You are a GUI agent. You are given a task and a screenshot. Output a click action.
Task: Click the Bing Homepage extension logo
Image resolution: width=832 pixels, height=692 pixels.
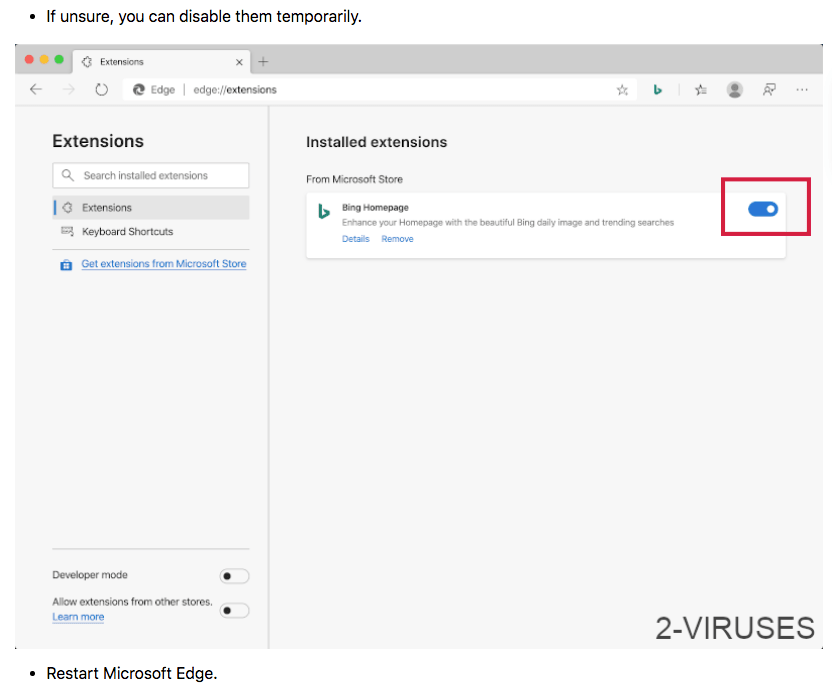click(324, 211)
